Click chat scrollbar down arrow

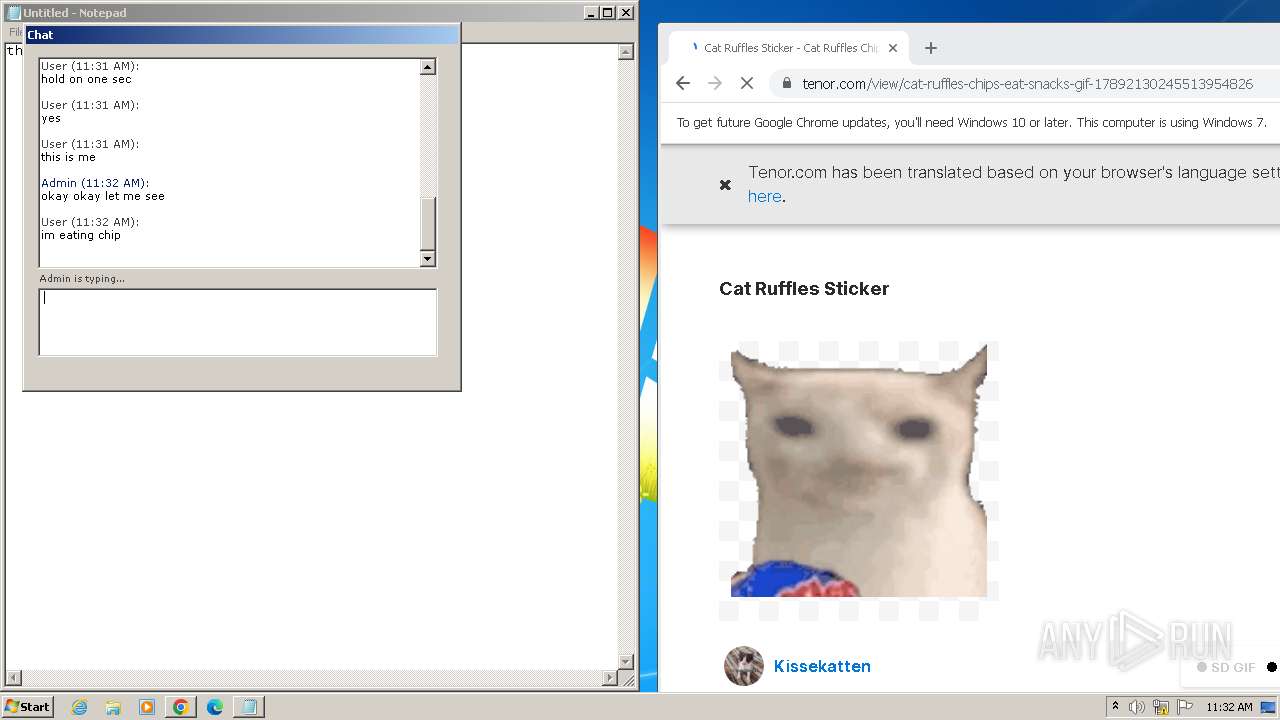click(428, 259)
